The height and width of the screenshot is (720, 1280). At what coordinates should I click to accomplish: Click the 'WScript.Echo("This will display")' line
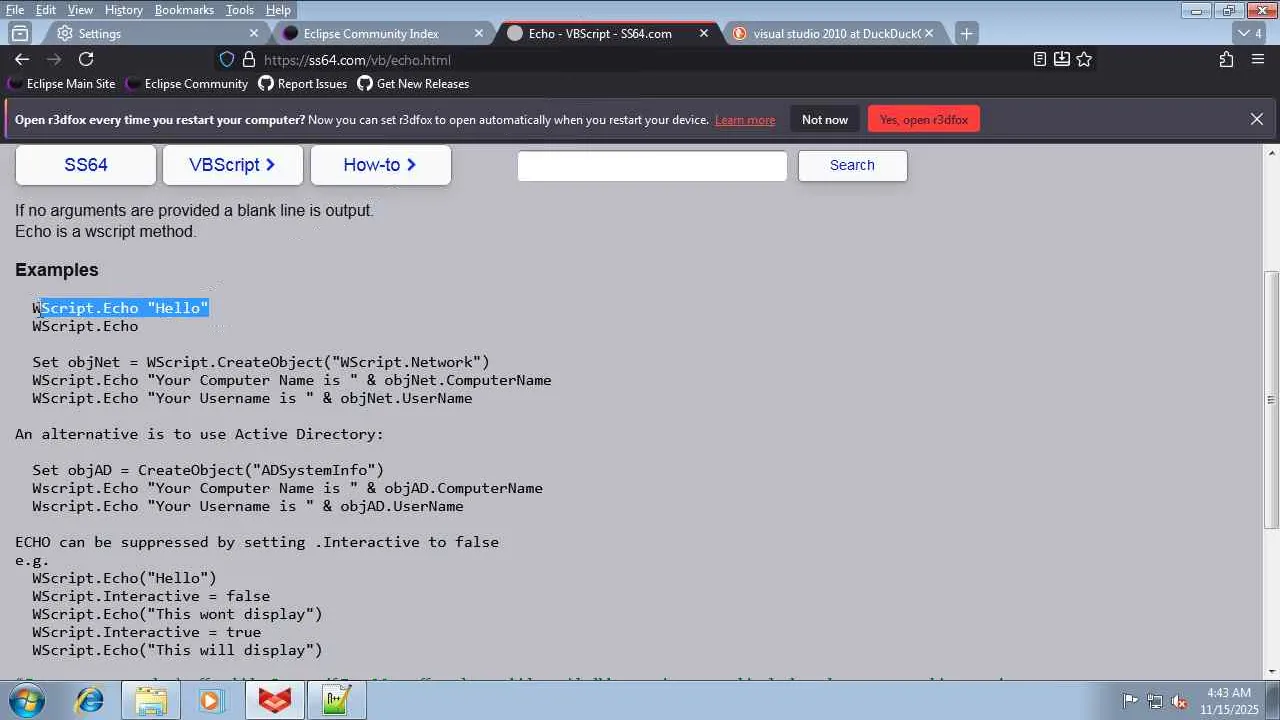[177, 650]
